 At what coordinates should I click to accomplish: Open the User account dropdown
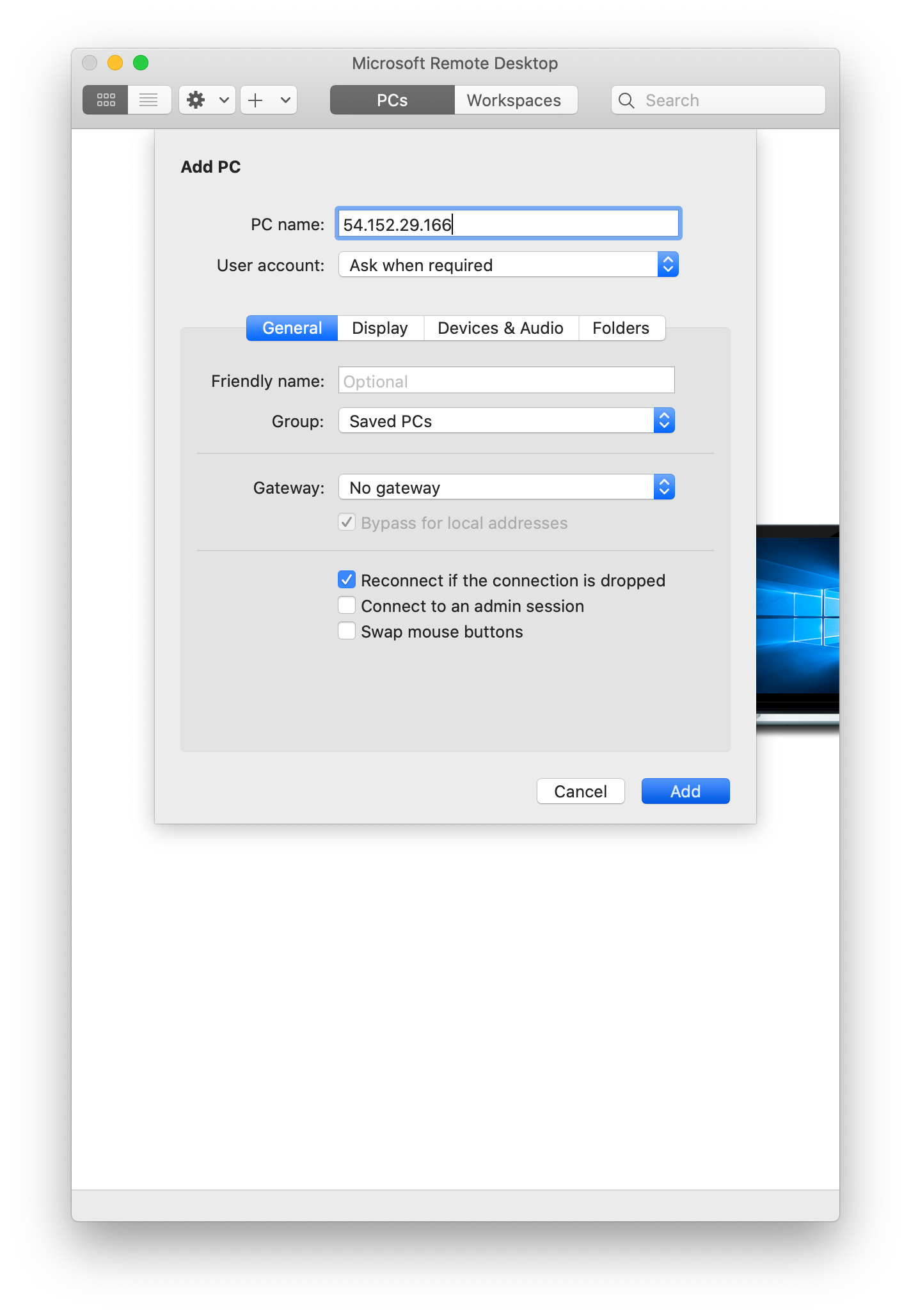[508, 265]
